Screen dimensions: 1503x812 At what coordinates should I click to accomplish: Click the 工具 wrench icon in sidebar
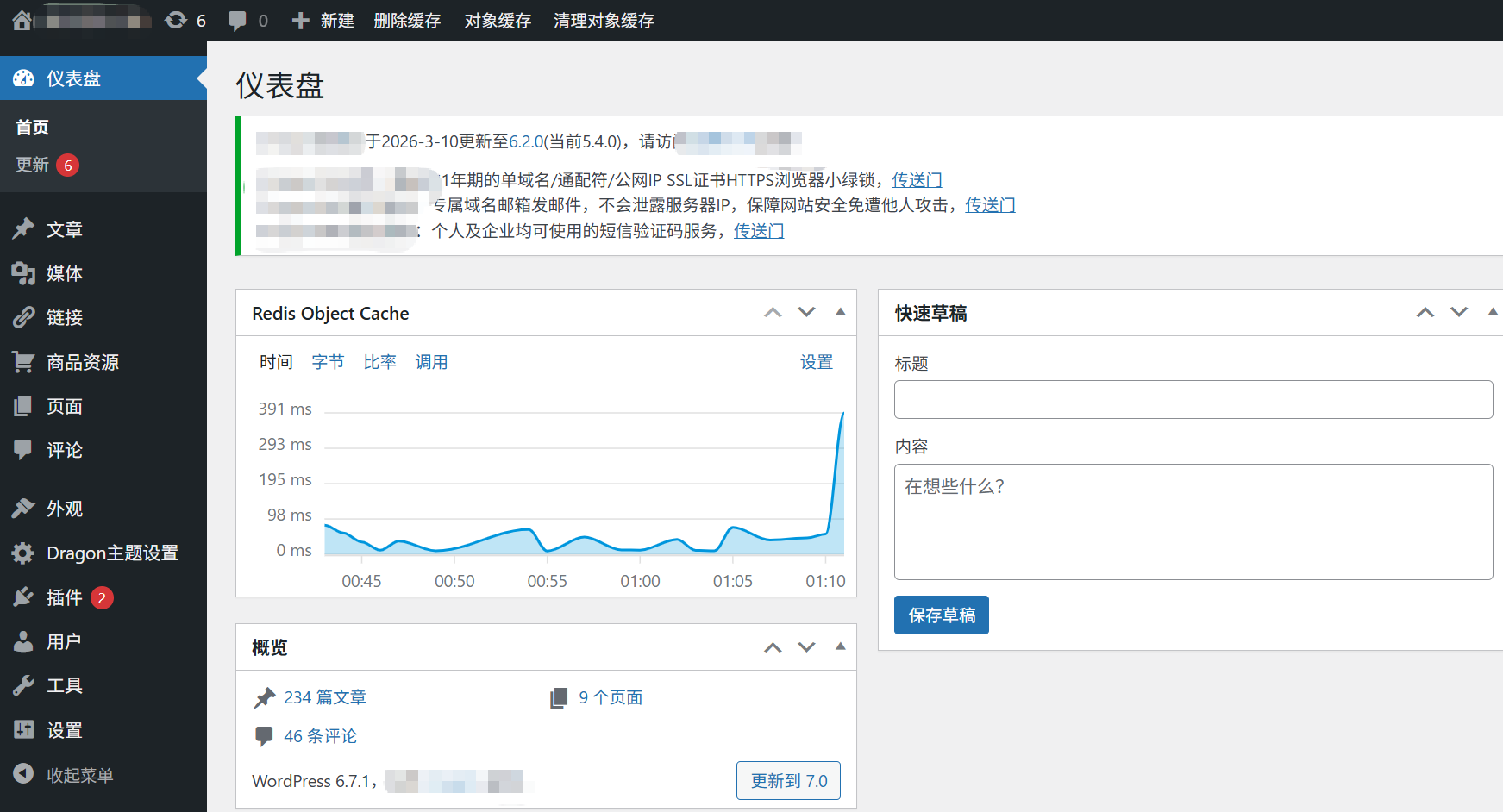coord(23,685)
